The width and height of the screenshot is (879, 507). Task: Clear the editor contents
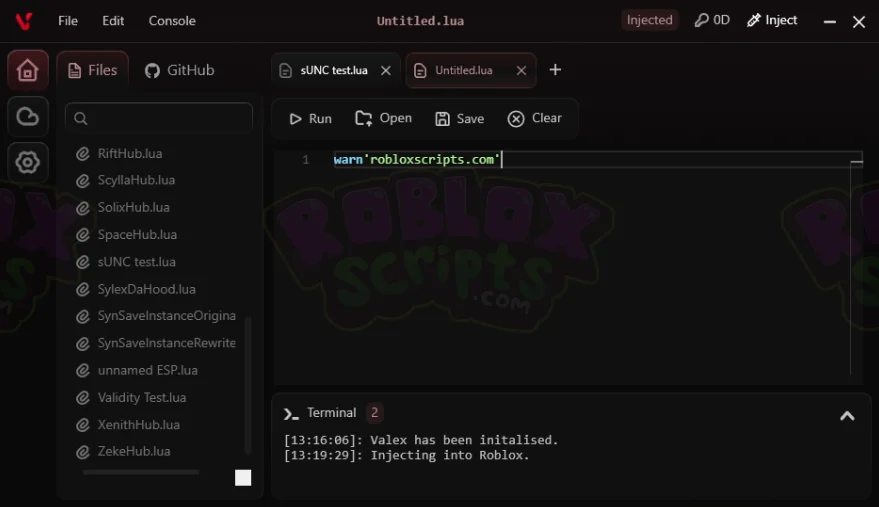pyautogui.click(x=535, y=118)
